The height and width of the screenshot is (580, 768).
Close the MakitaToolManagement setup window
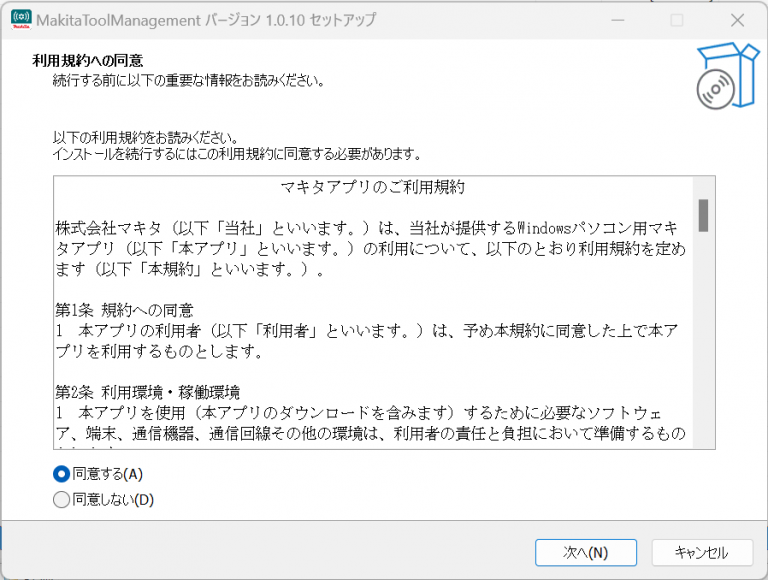(737, 20)
